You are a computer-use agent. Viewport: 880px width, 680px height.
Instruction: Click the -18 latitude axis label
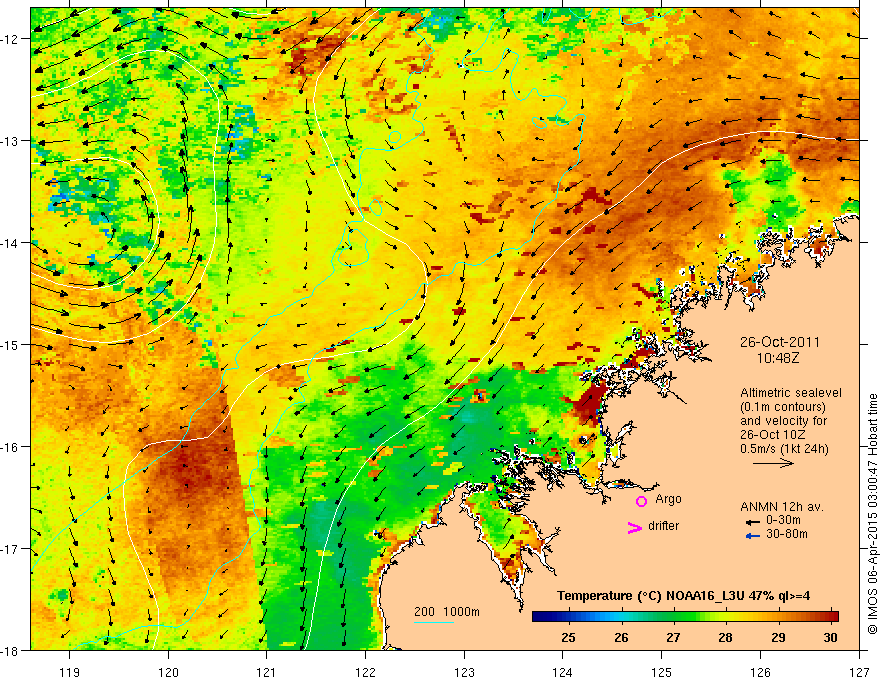click(11, 651)
